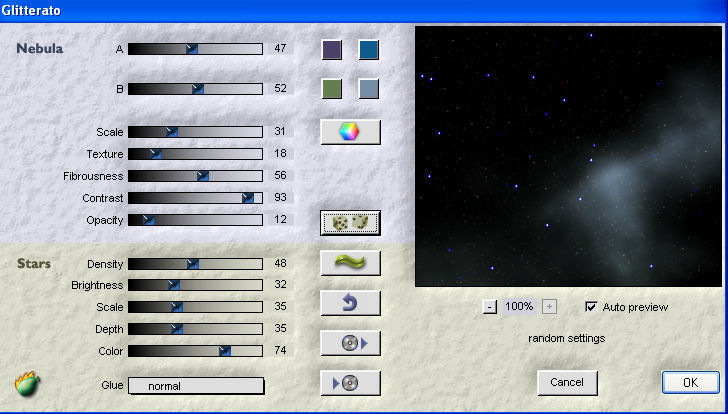This screenshot has width=728, height=414.
Task: Zoom out preview with minus button
Action: [x=489, y=307]
